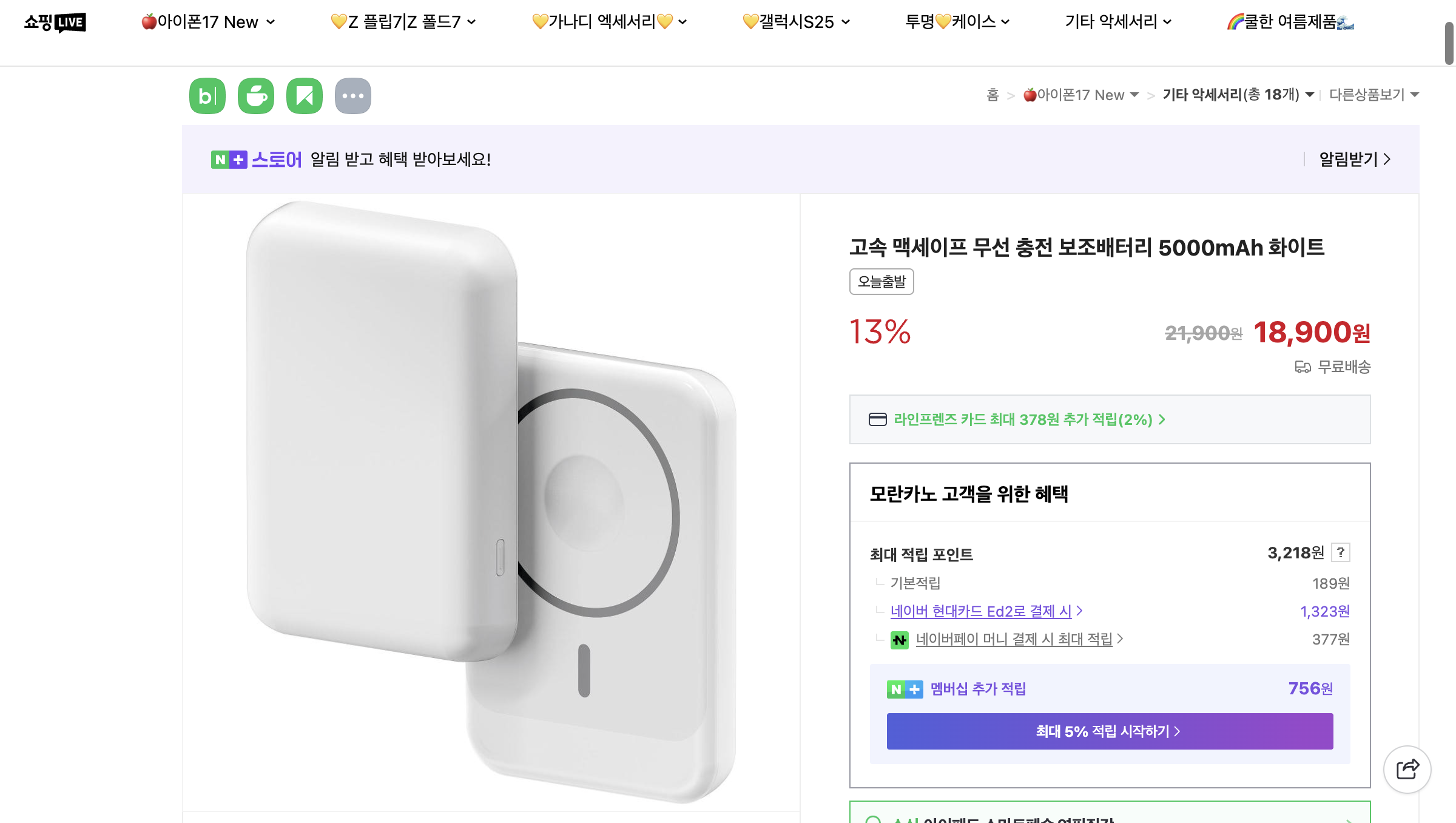This screenshot has height=823, width=1456.
Task: Open the Naver Blog icon
Action: coord(207,95)
